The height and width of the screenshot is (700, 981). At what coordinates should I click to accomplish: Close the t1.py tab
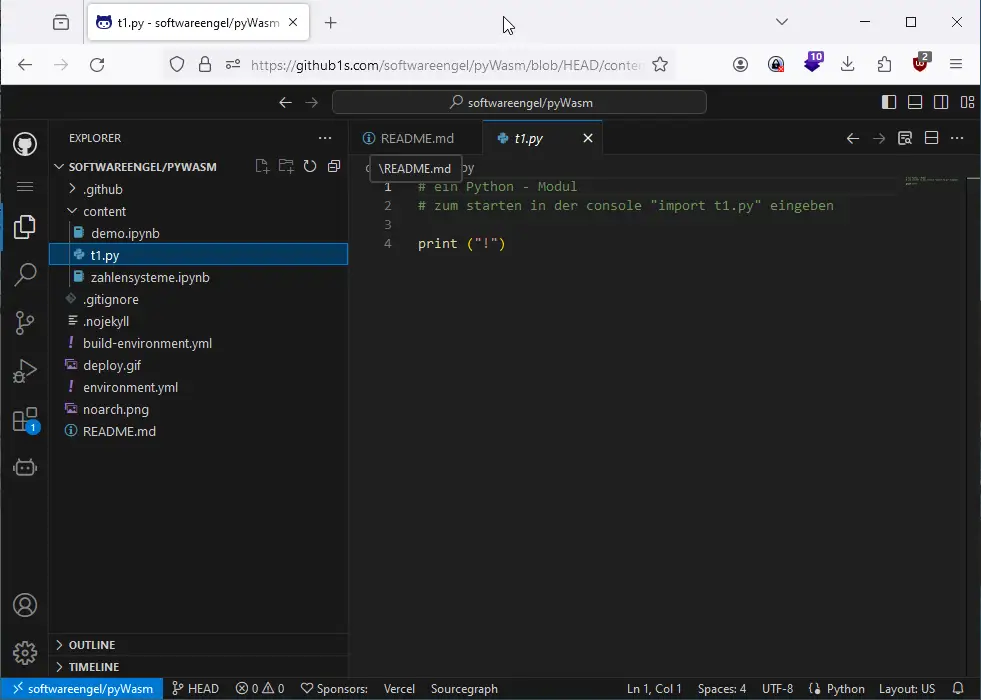[x=588, y=138]
